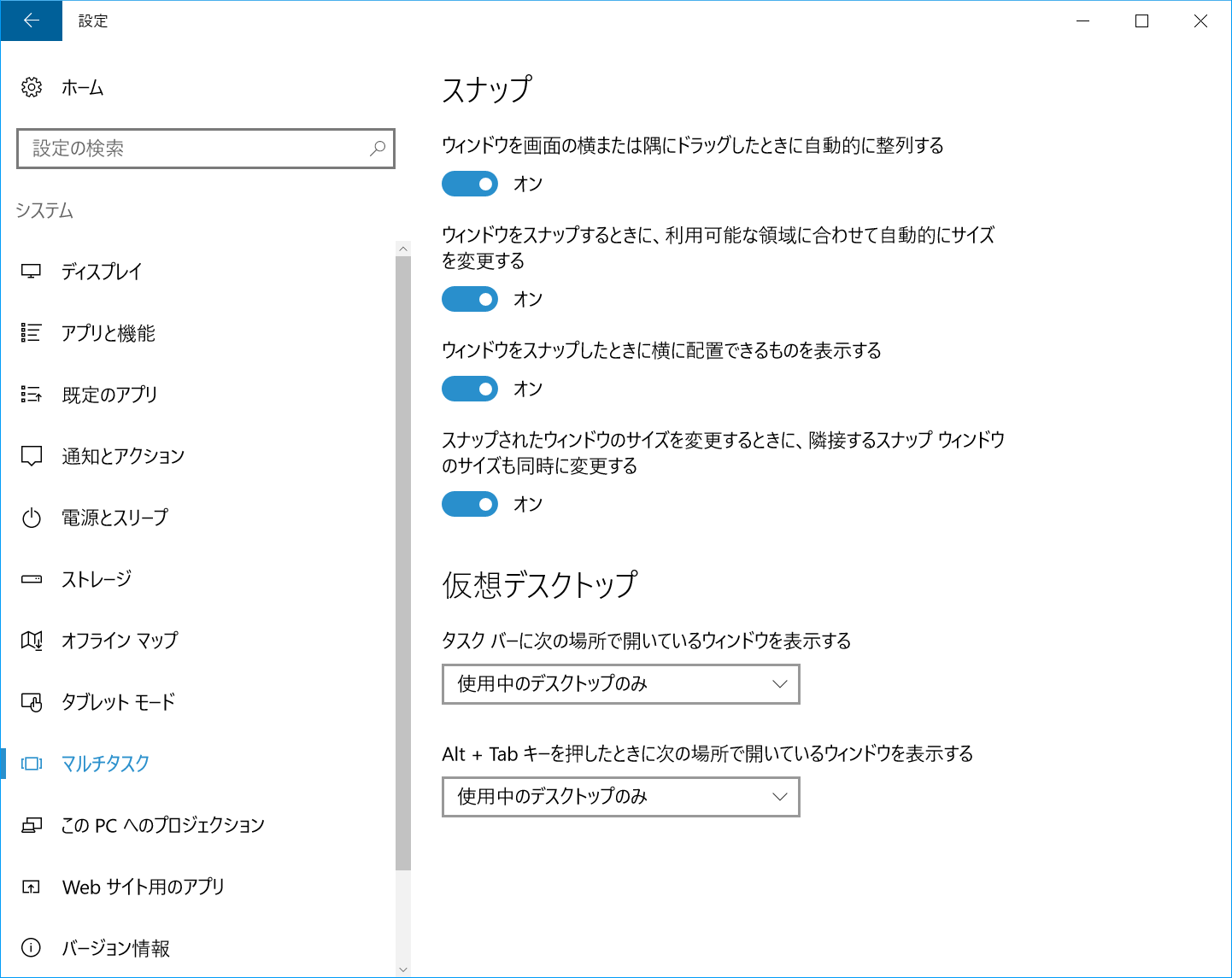Open 通知とアクション settings page
The image size is (1232, 978).
coord(123,456)
